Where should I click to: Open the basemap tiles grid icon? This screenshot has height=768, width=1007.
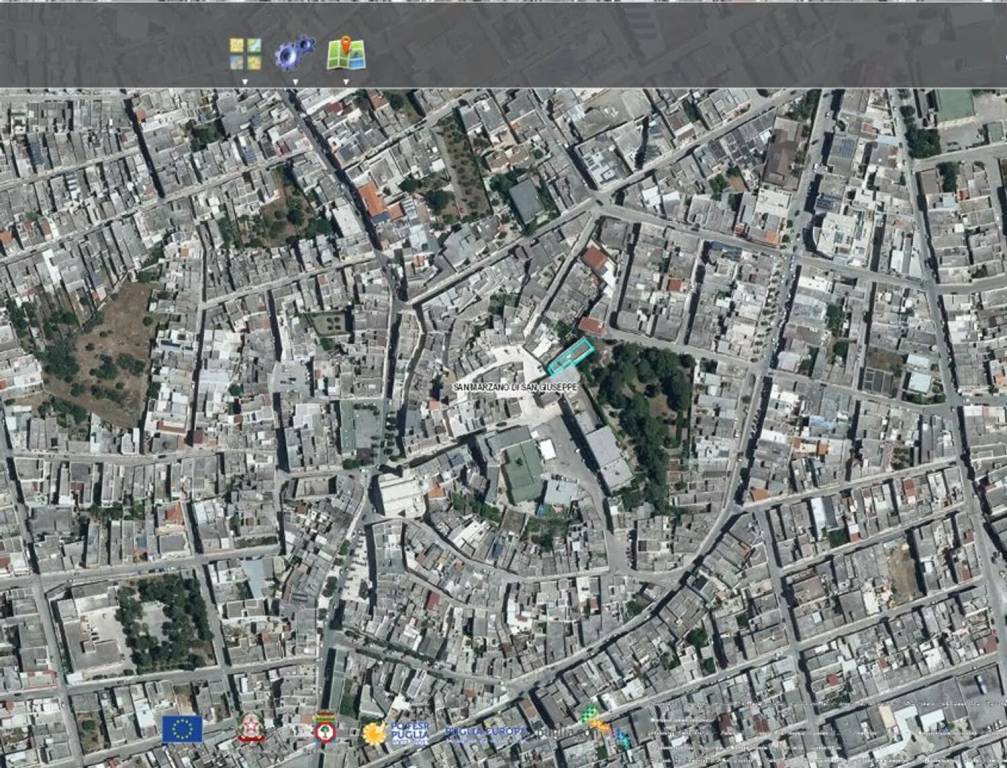tap(245, 53)
